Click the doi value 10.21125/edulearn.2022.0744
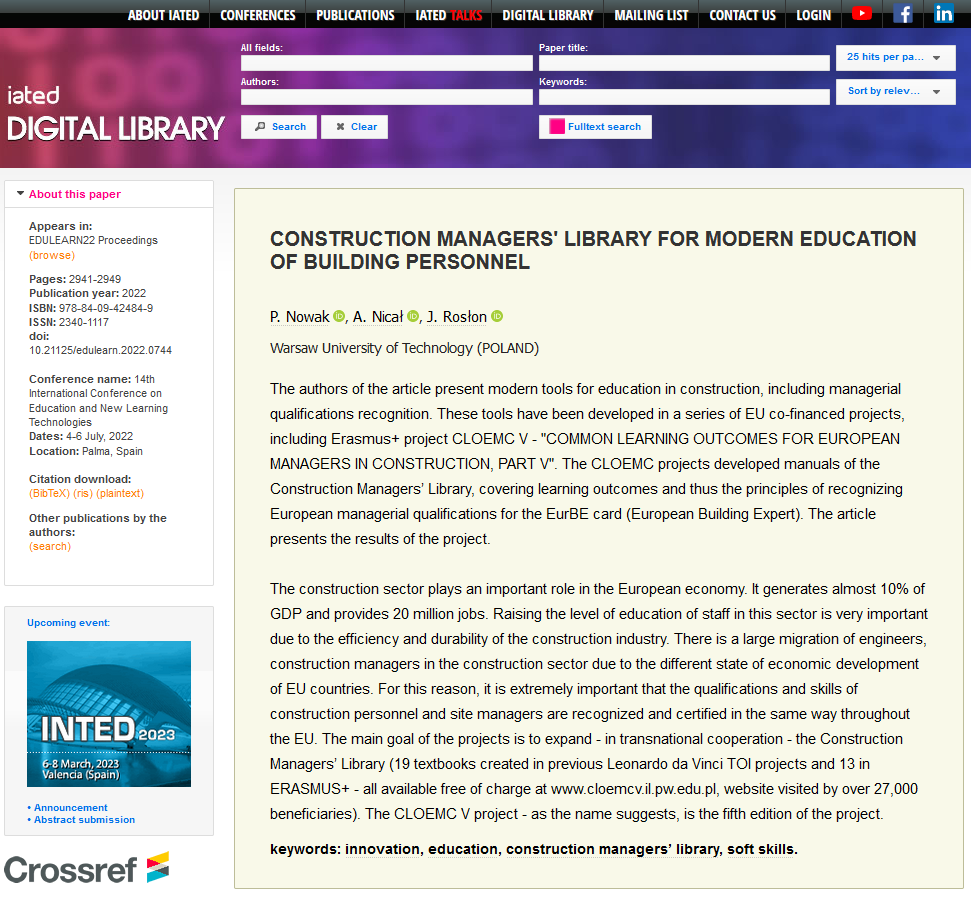Viewport: 971px width, 900px height. (100, 351)
